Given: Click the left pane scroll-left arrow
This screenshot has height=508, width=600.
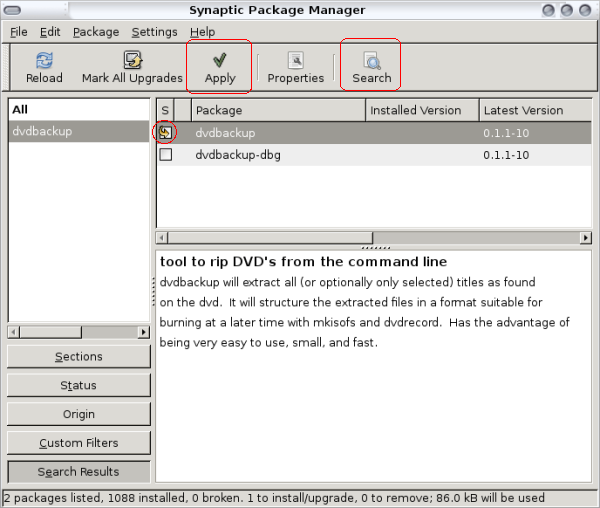Looking at the screenshot, I should (x=14, y=332).
